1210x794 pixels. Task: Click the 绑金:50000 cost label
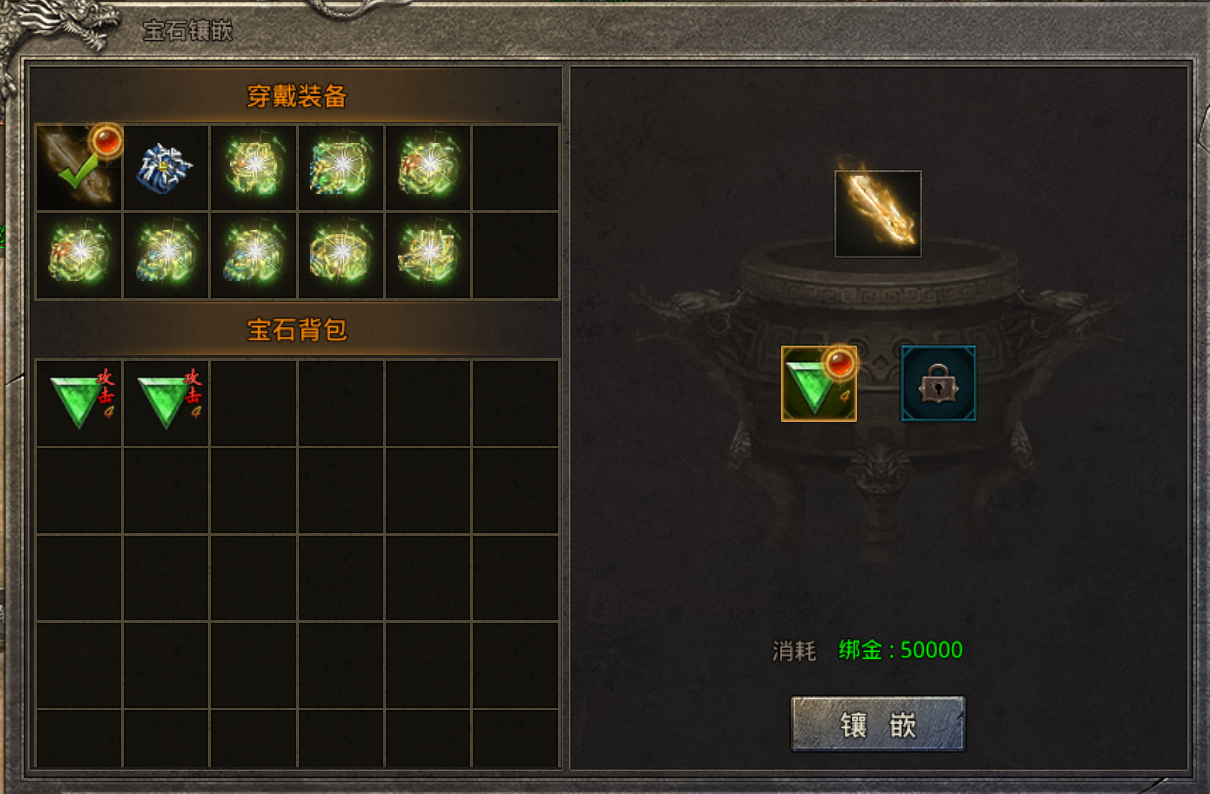click(901, 650)
